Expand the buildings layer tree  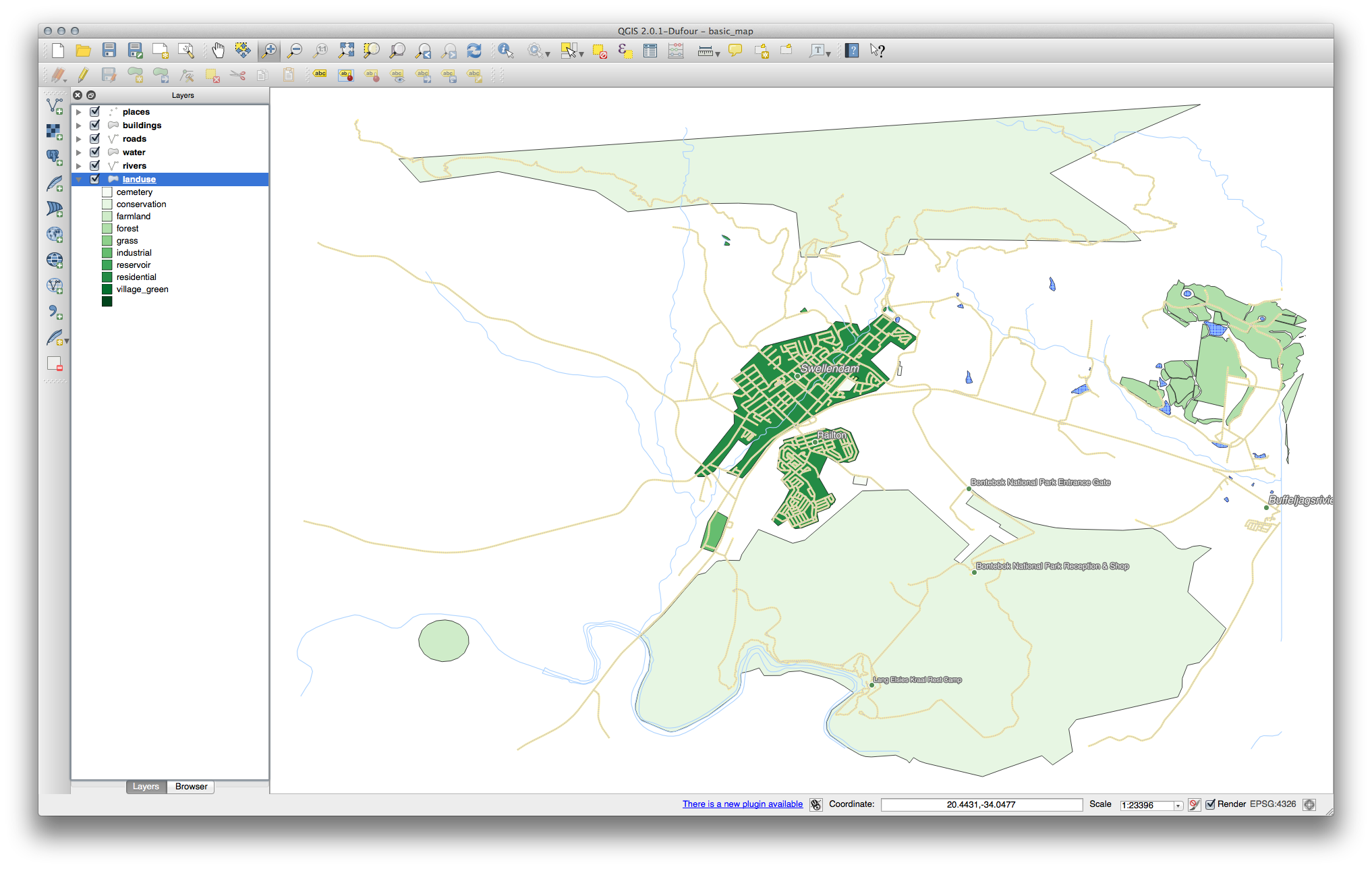[79, 125]
